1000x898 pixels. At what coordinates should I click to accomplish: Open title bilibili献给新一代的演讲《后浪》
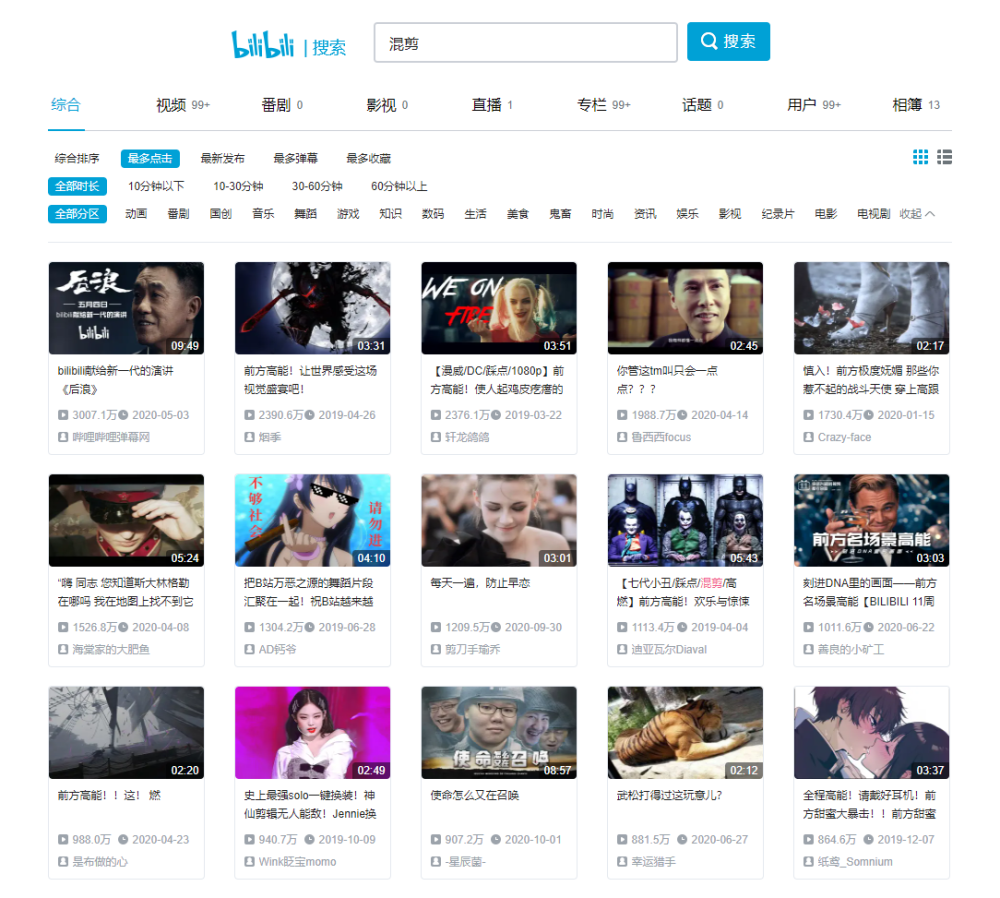click(x=115, y=380)
